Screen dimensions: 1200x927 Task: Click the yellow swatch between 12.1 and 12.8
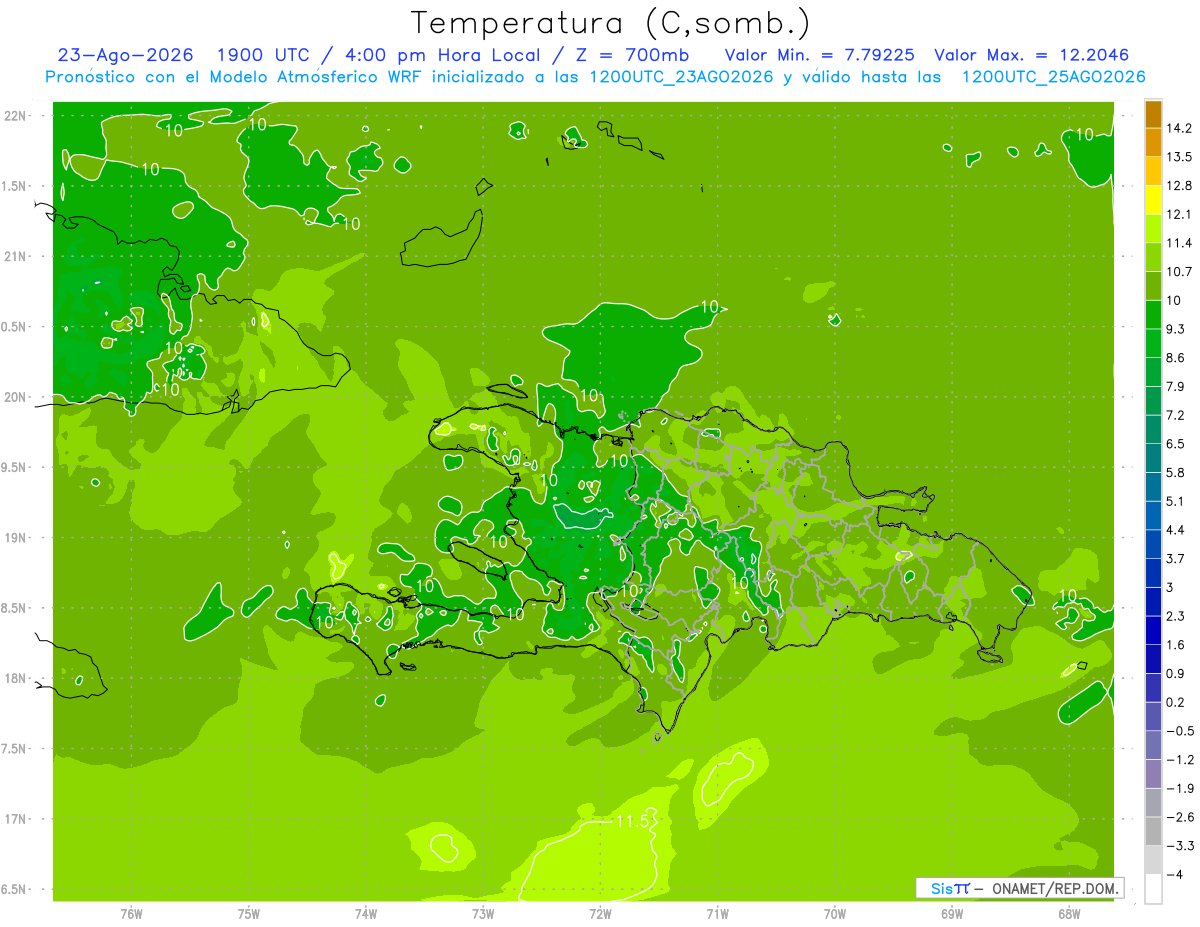[x=1153, y=200]
